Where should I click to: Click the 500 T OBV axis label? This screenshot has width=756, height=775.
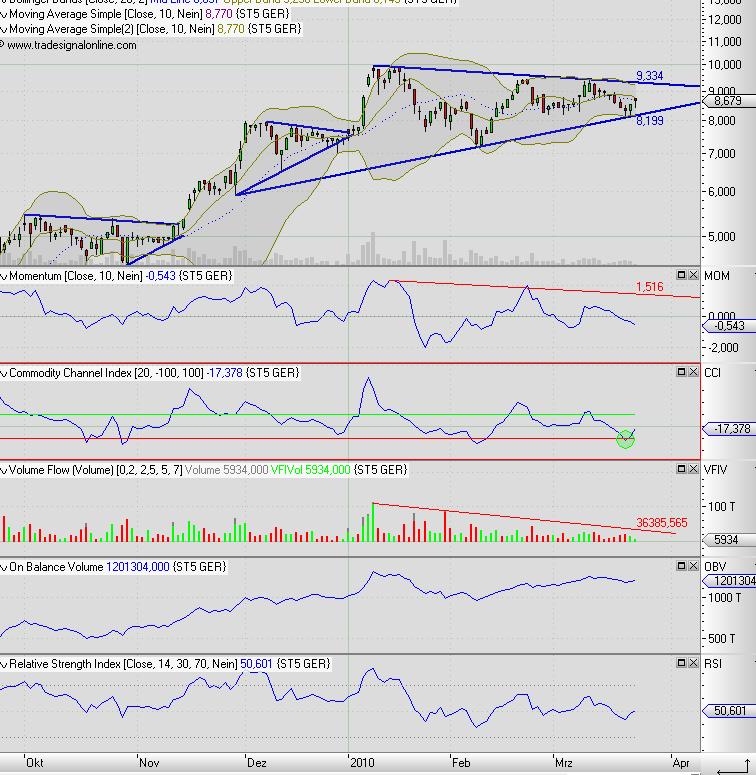click(x=721, y=639)
